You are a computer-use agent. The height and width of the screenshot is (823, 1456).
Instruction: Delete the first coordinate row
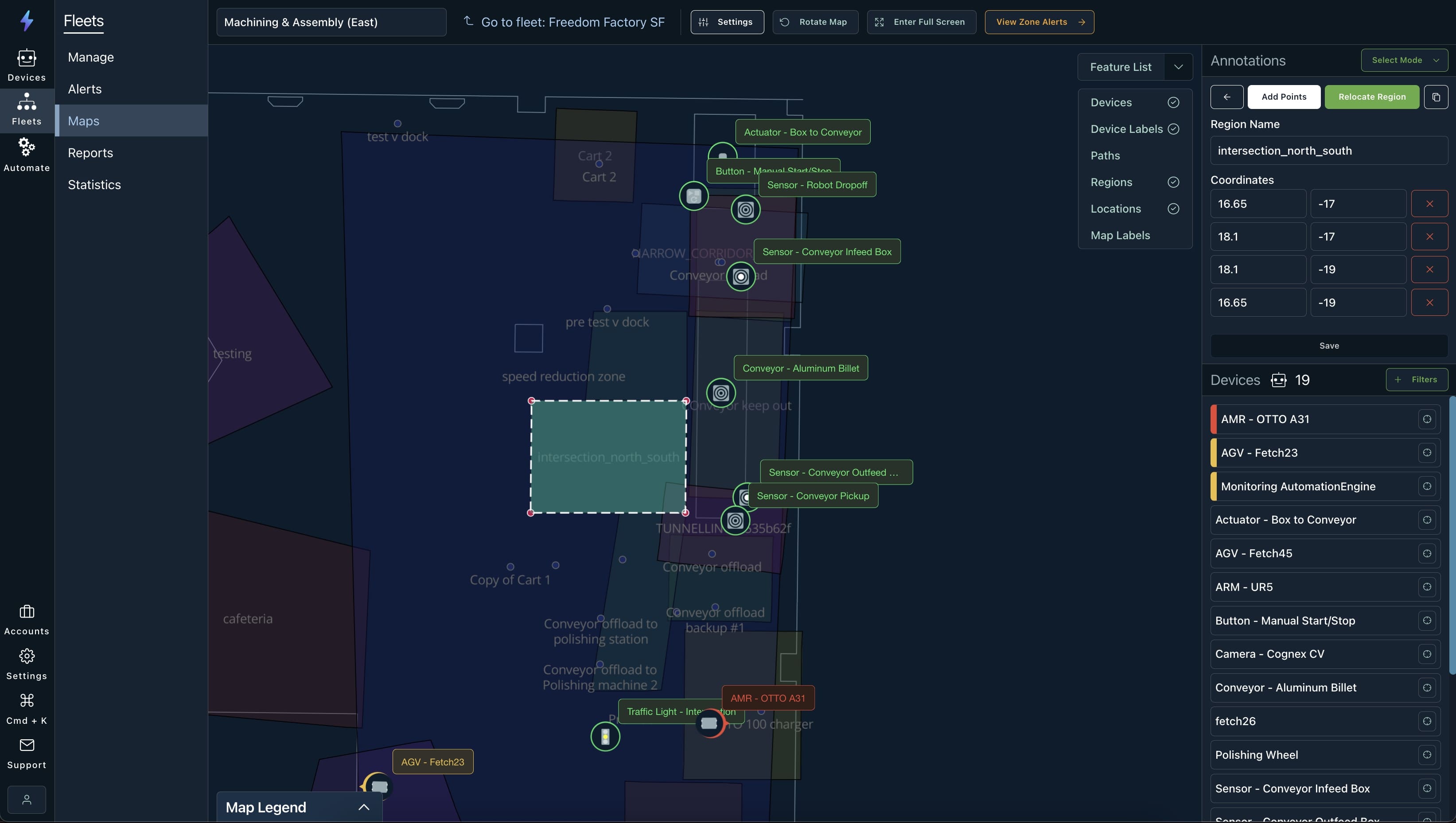click(1429, 203)
